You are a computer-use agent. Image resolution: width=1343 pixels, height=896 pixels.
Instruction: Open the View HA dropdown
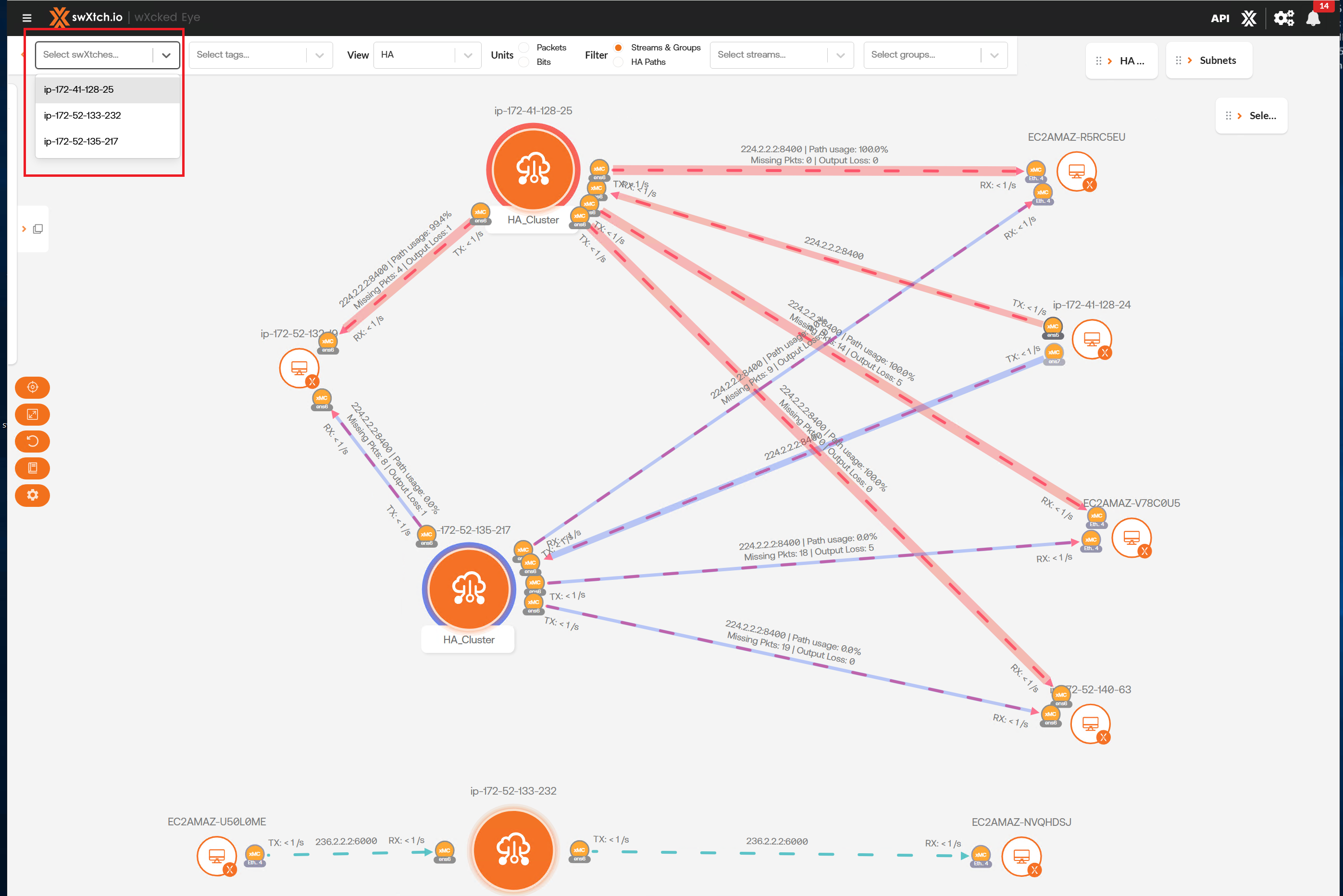point(426,55)
